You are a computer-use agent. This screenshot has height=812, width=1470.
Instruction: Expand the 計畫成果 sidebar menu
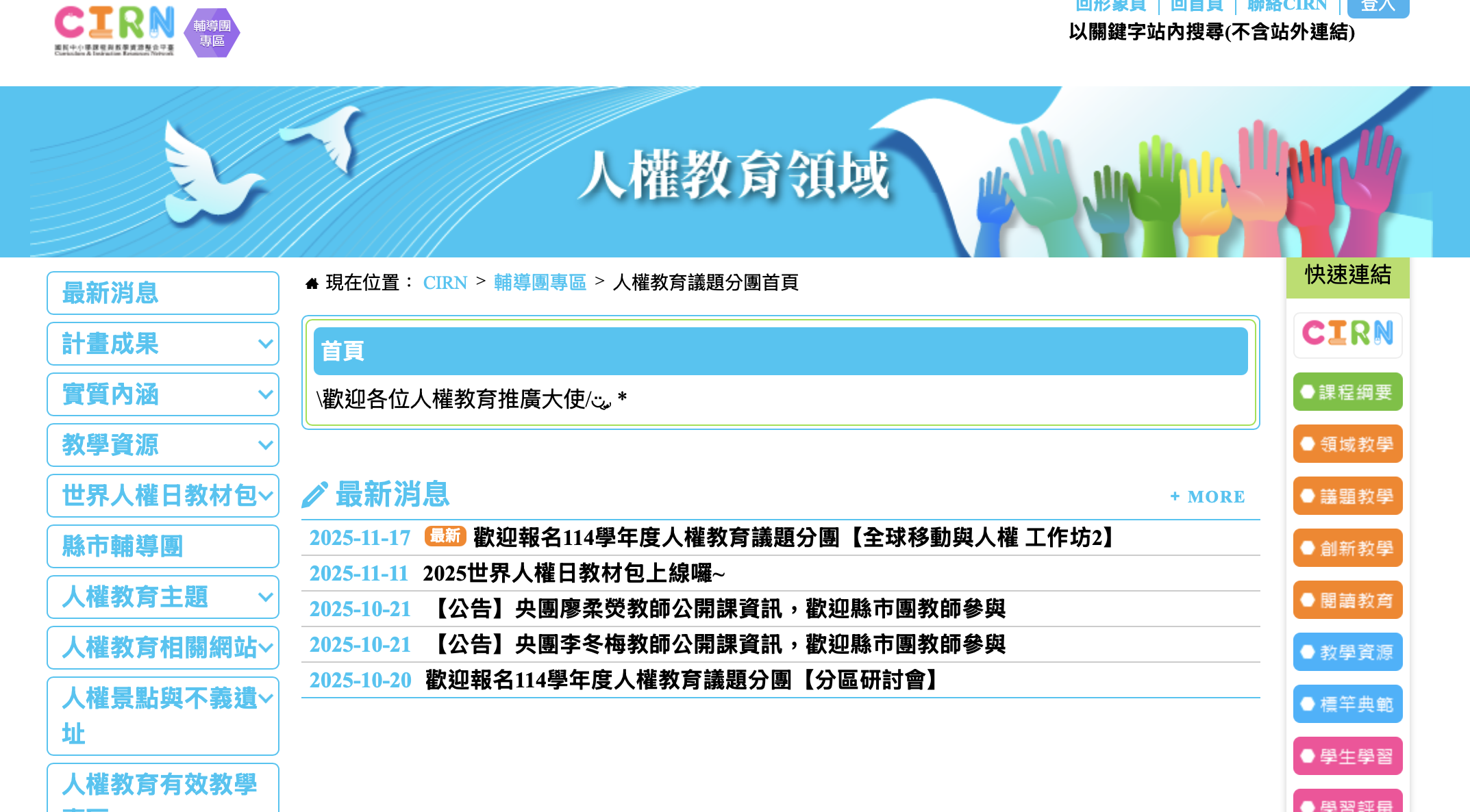[163, 344]
